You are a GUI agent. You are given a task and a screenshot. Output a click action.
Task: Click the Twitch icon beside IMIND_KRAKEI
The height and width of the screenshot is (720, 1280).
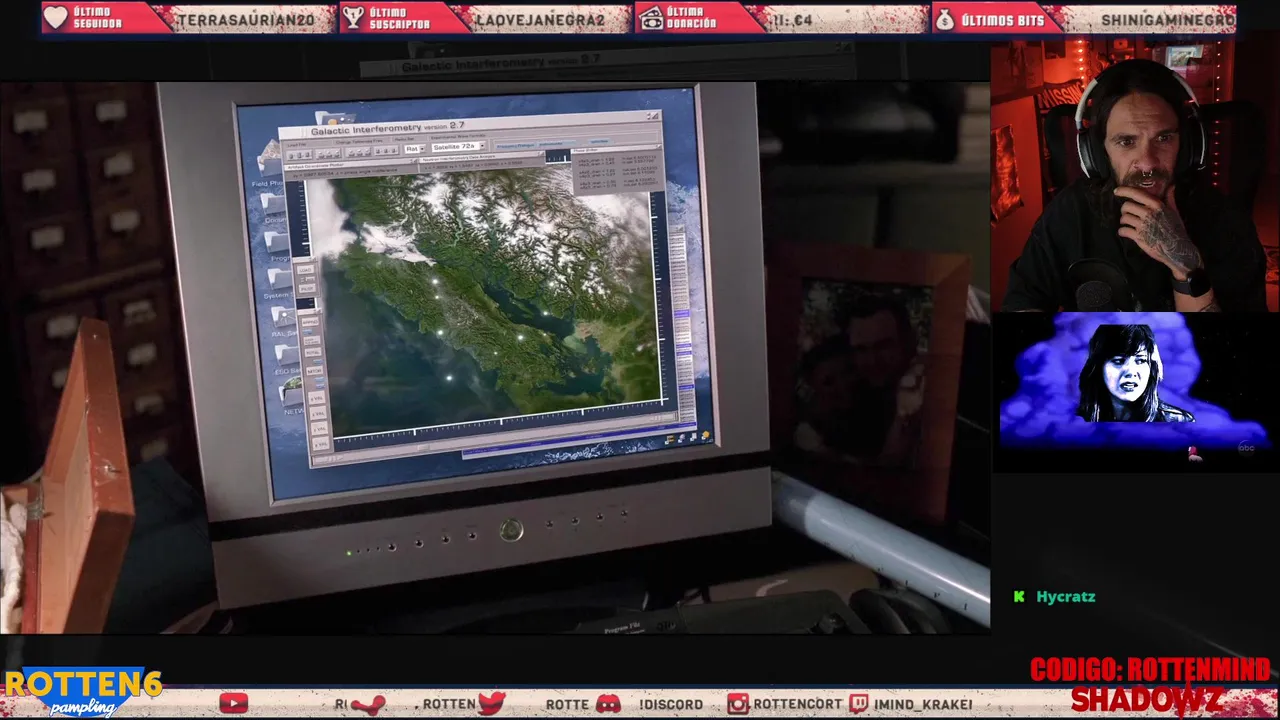pyautogui.click(x=858, y=704)
